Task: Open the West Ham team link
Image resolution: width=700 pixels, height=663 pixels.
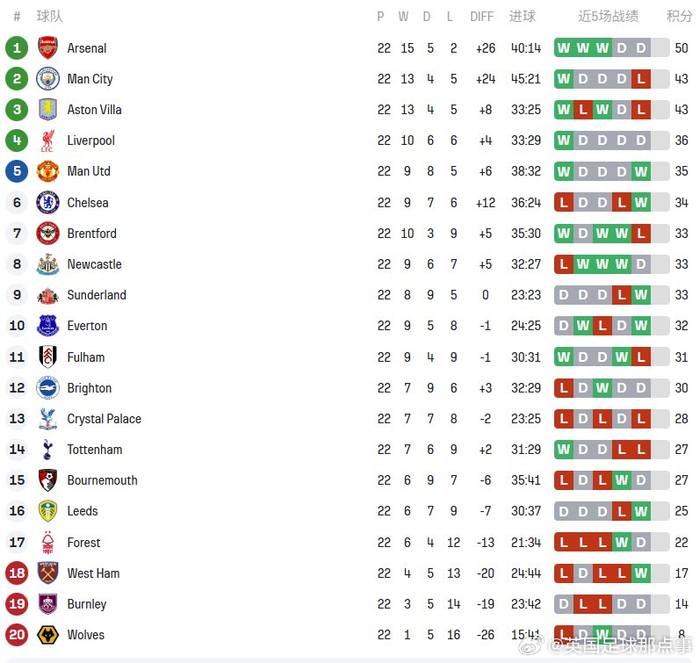Action: coord(93,573)
